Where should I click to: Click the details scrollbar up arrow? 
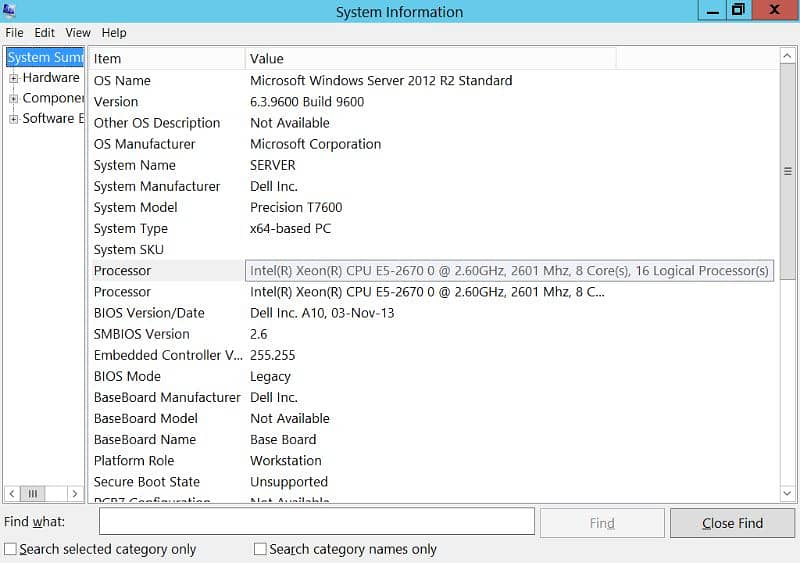click(x=787, y=56)
